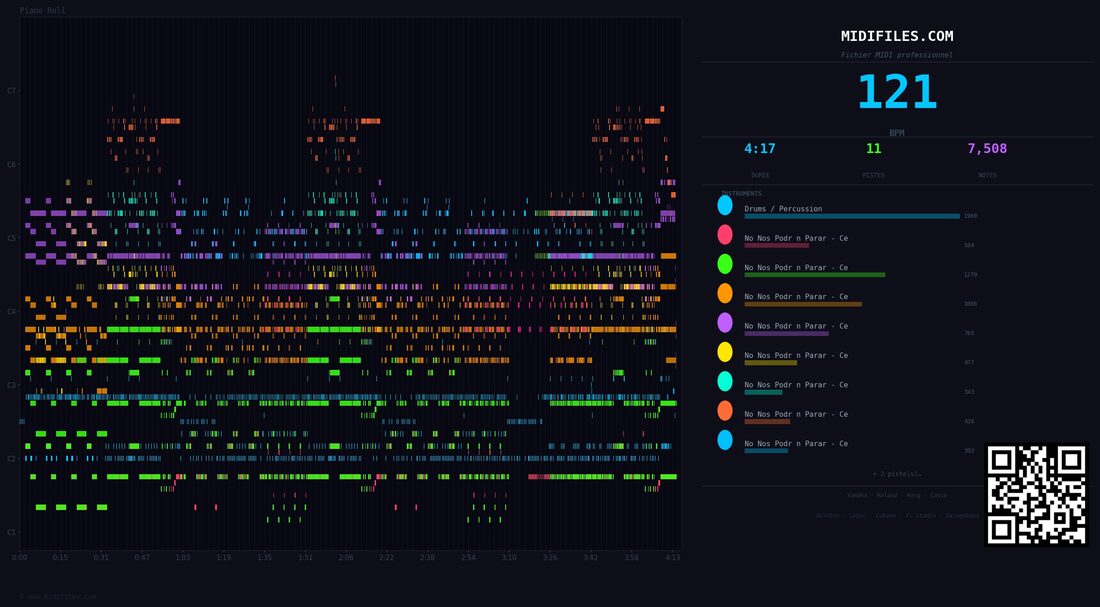Click the orange dot of the 1066-note track
Screen dimensions: 1100x607
pos(725,293)
